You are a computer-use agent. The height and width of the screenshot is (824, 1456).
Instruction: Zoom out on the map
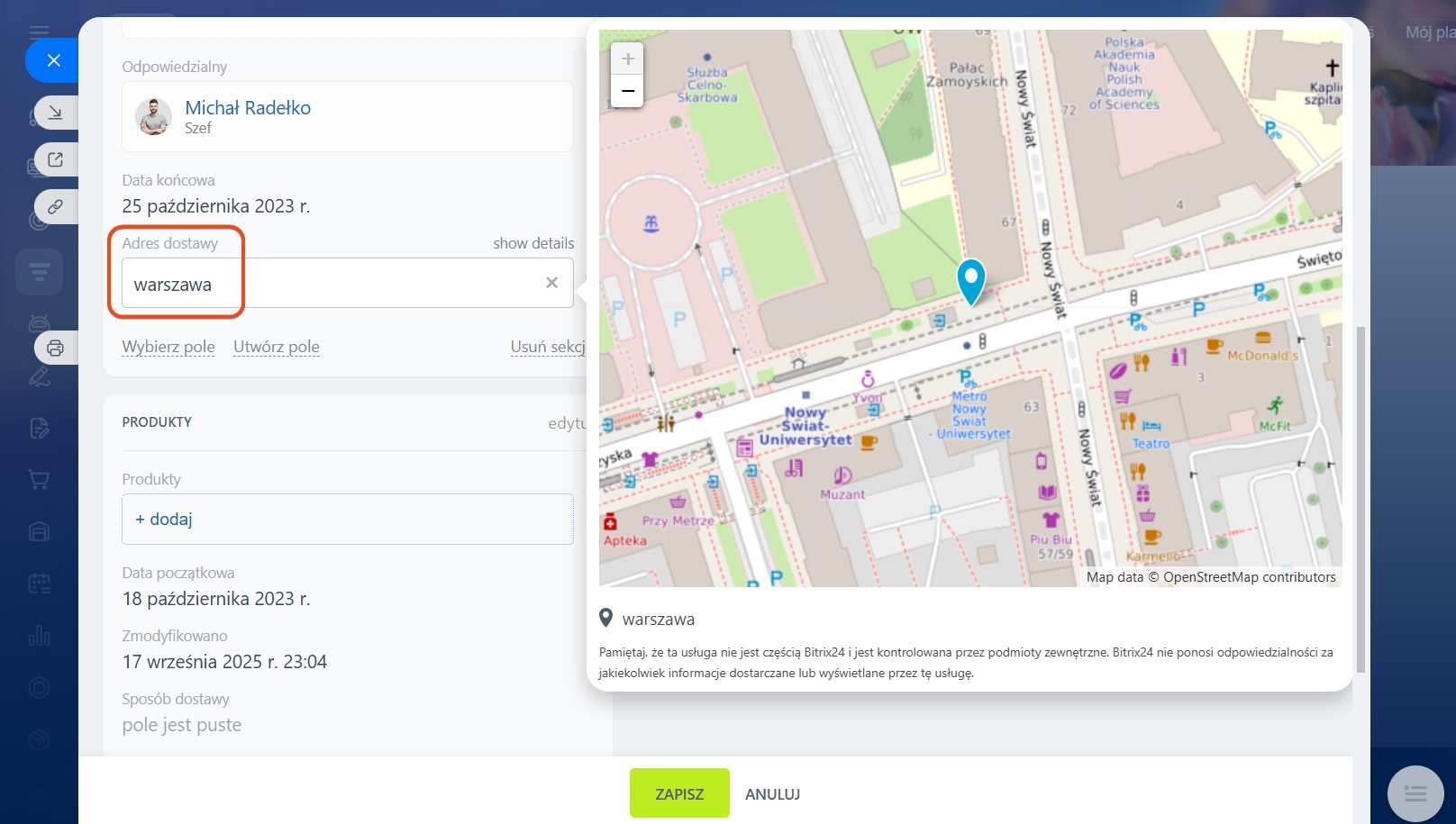click(x=628, y=91)
